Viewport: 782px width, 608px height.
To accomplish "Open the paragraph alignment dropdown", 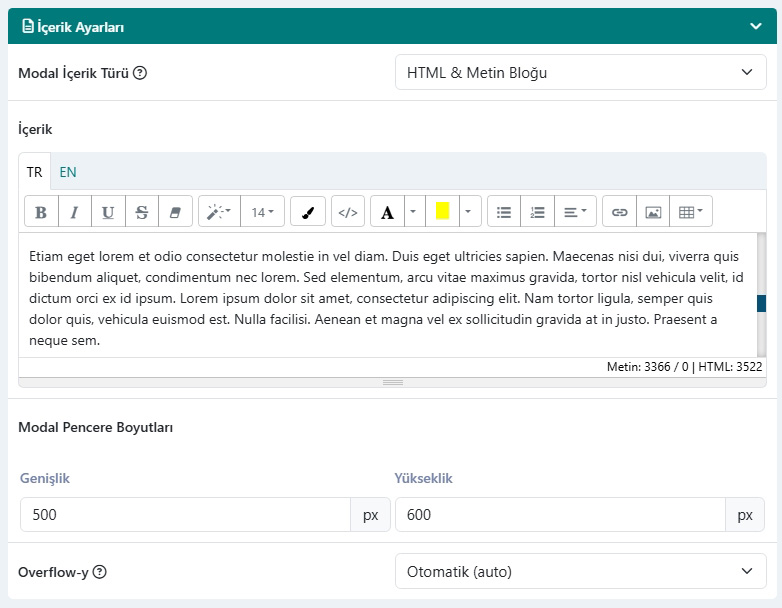I will click(x=575, y=212).
